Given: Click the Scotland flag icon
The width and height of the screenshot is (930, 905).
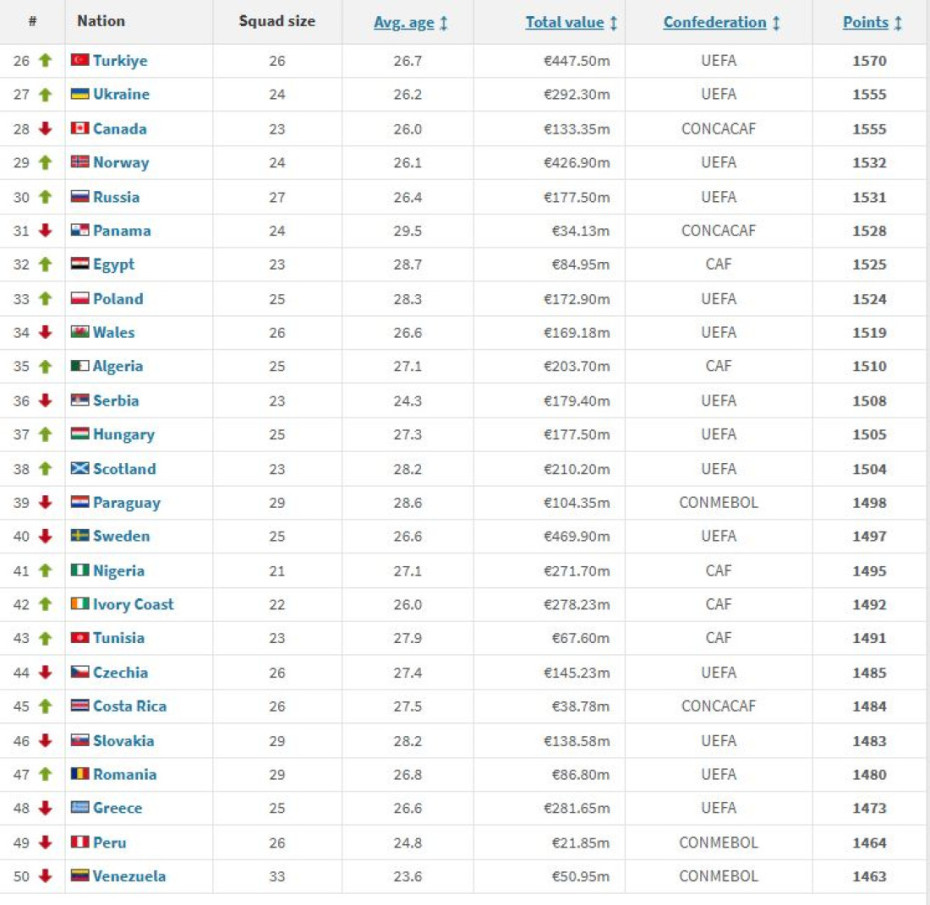Looking at the screenshot, I should tap(80, 469).
